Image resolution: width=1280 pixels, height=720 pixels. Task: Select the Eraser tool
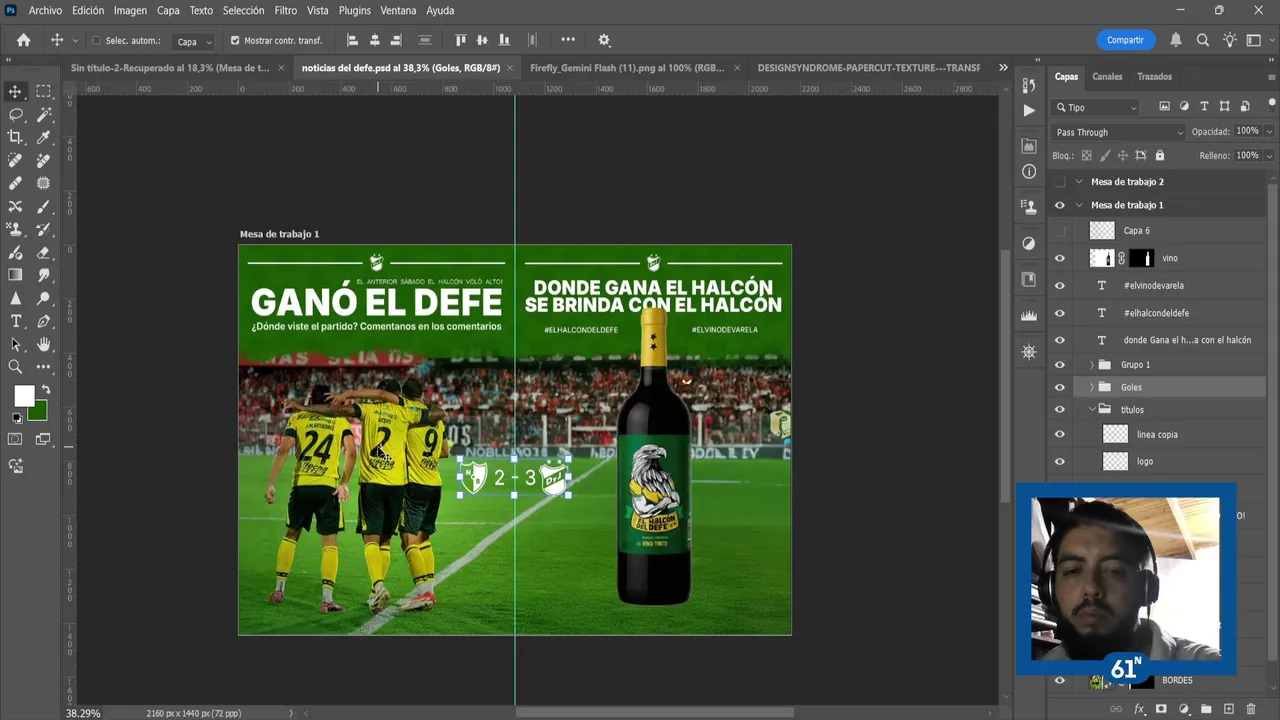44,252
